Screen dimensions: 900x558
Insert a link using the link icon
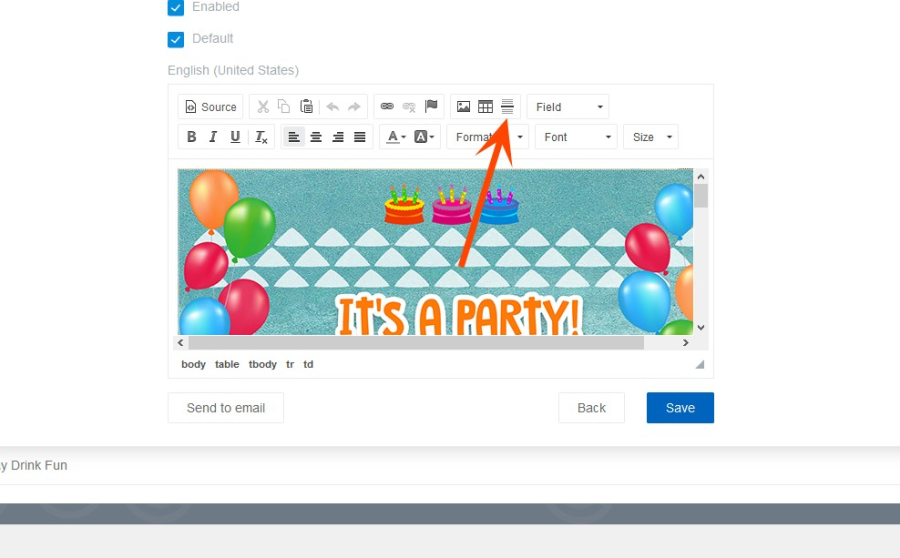[387, 107]
